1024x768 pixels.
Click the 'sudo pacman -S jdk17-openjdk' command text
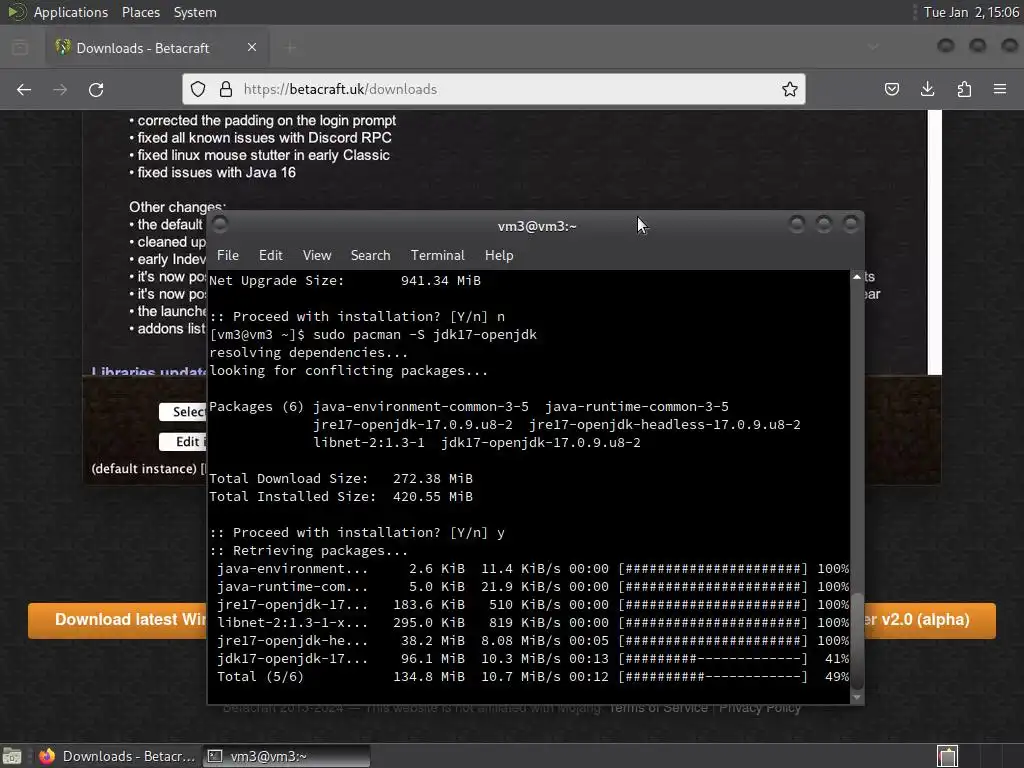coord(425,334)
